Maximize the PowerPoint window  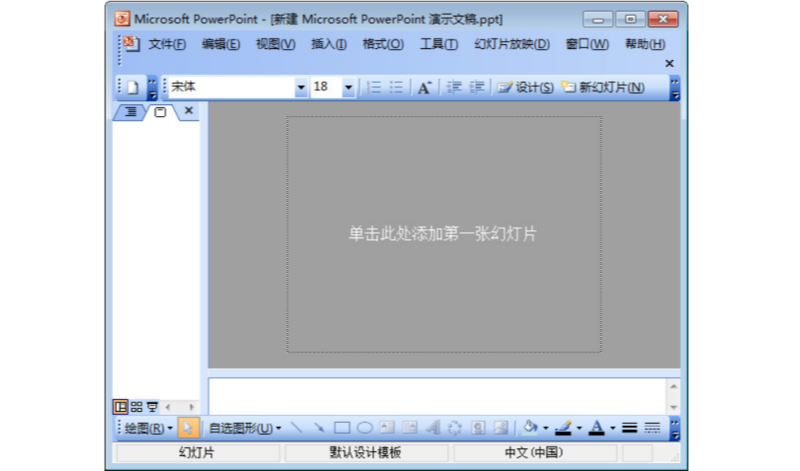coord(630,19)
